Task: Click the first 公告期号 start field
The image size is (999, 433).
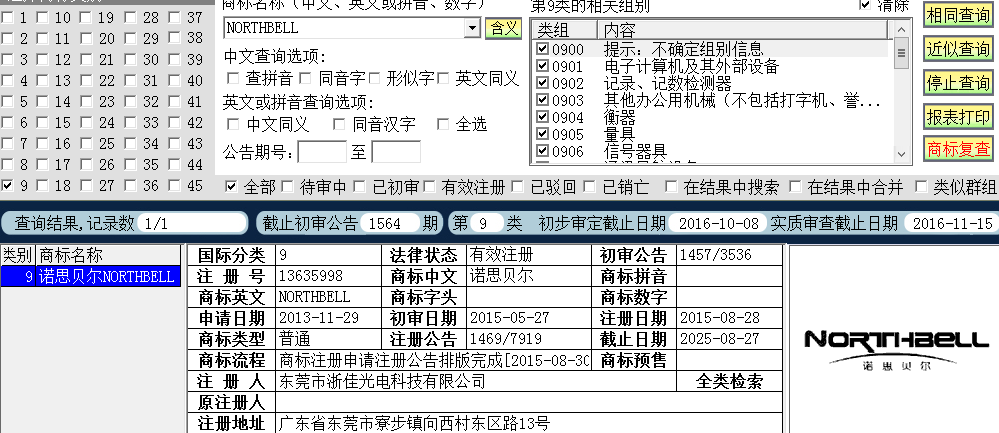Action: point(322,152)
